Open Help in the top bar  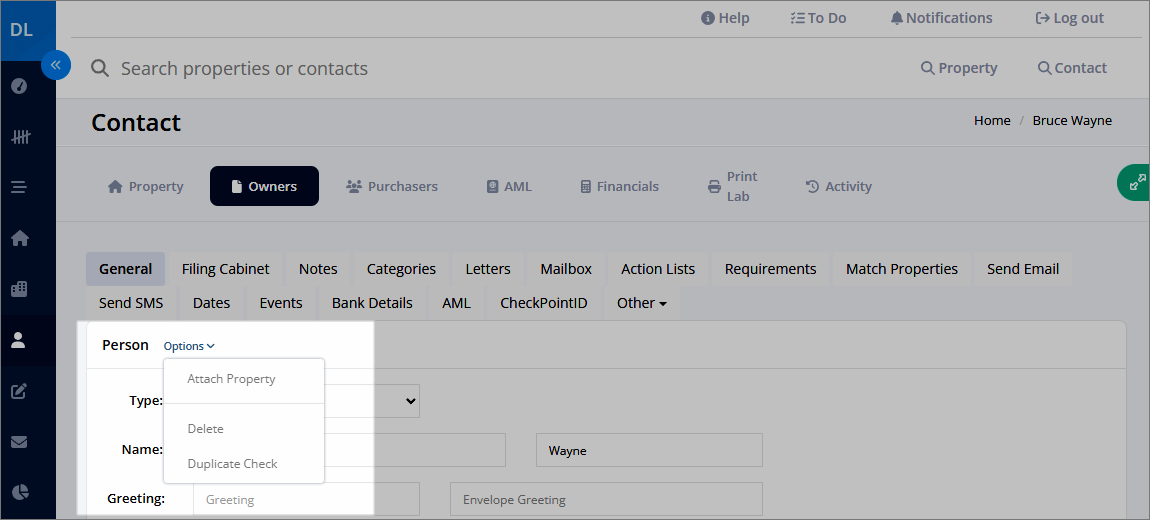pyautogui.click(x=725, y=18)
